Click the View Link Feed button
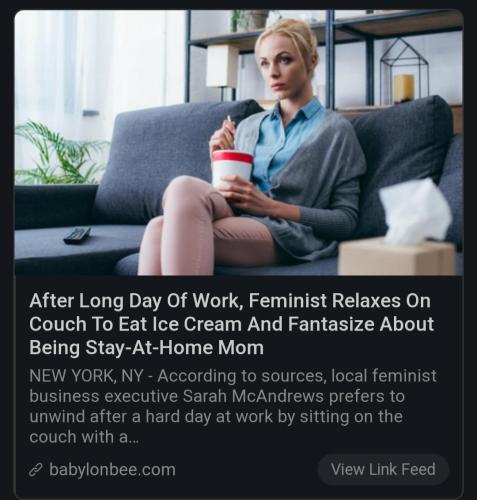The height and width of the screenshot is (500, 477). coord(383,469)
